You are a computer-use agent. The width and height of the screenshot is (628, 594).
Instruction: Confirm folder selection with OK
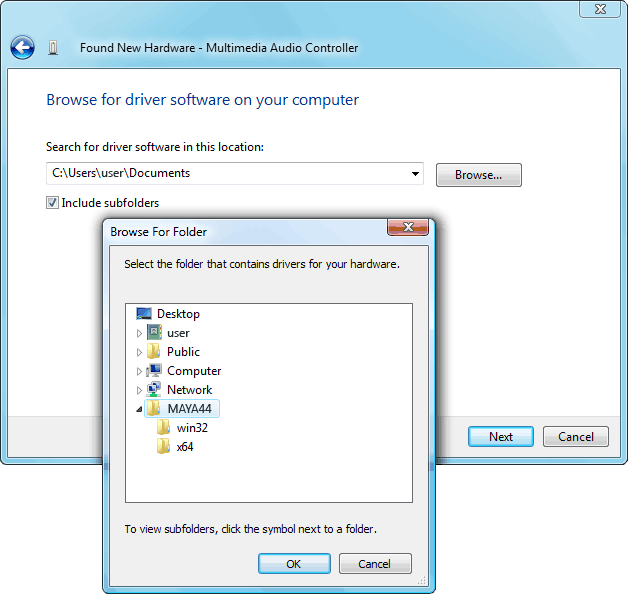click(294, 564)
